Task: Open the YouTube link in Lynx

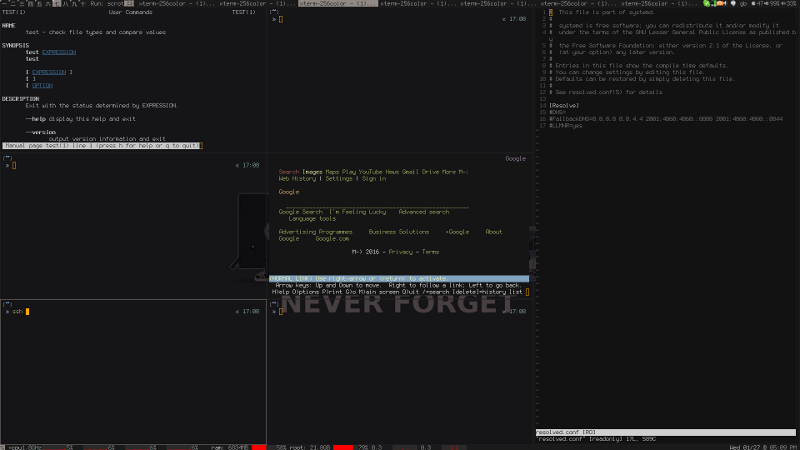Action: [370, 172]
